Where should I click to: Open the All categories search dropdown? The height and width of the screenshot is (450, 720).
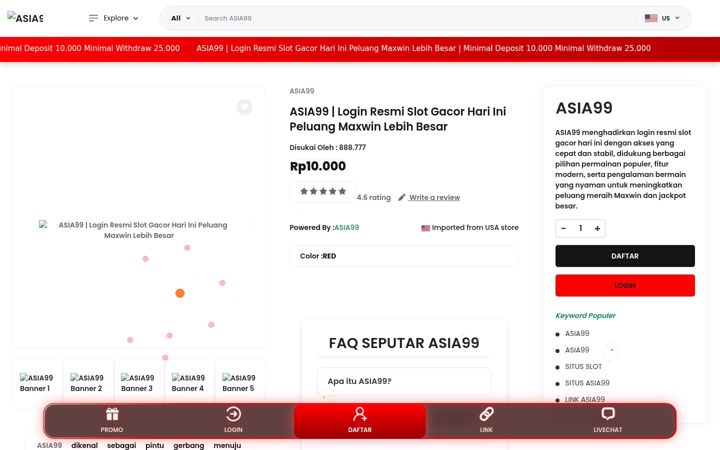180,18
